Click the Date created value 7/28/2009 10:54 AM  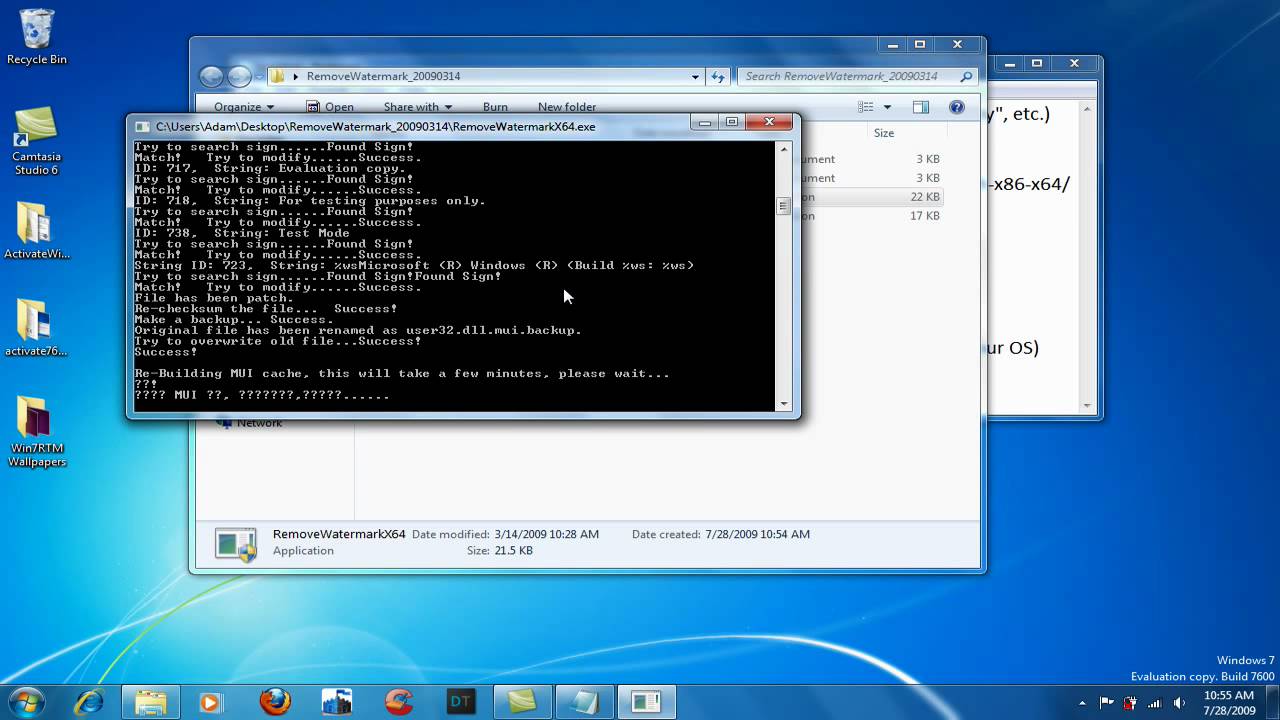[x=757, y=534]
